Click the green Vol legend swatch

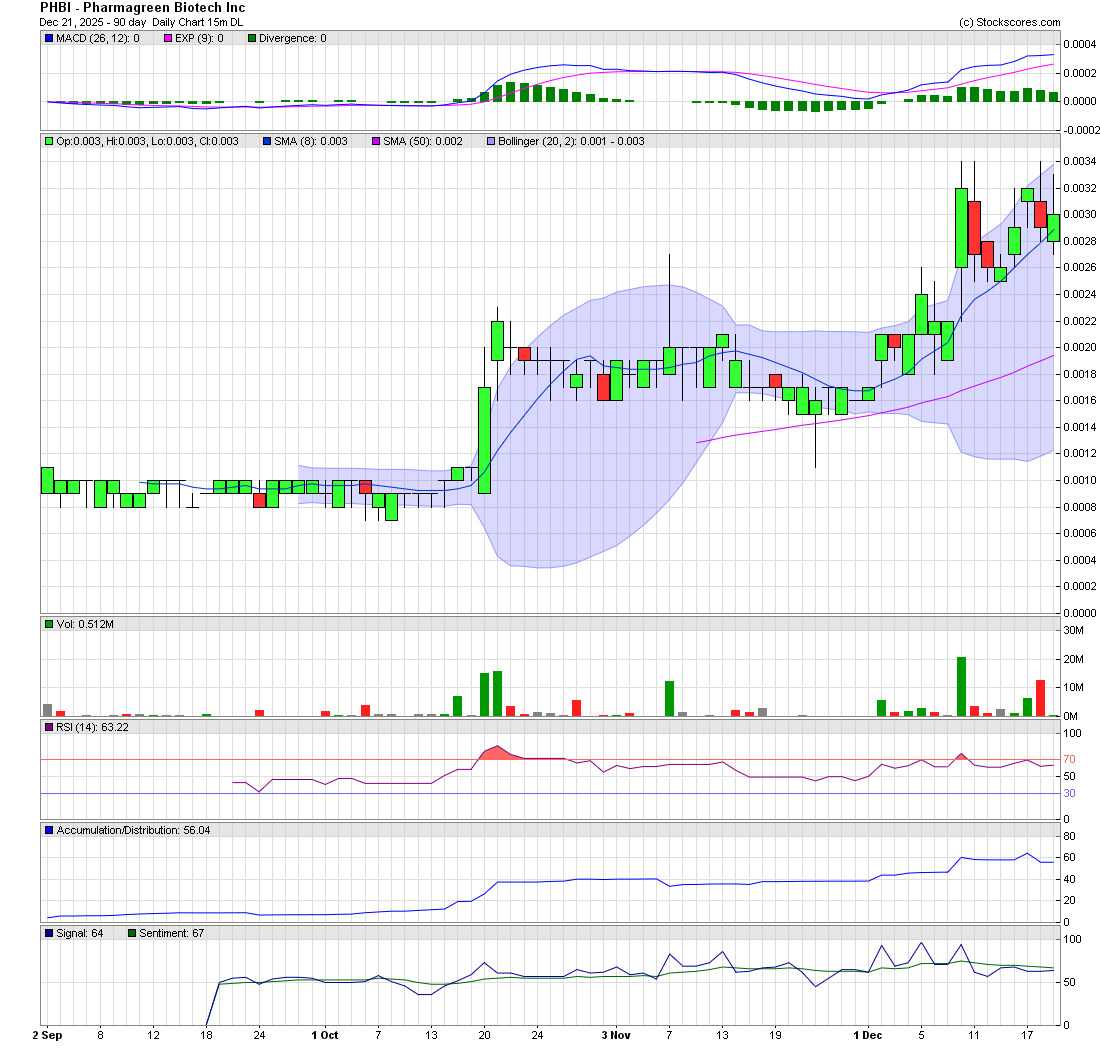49,624
